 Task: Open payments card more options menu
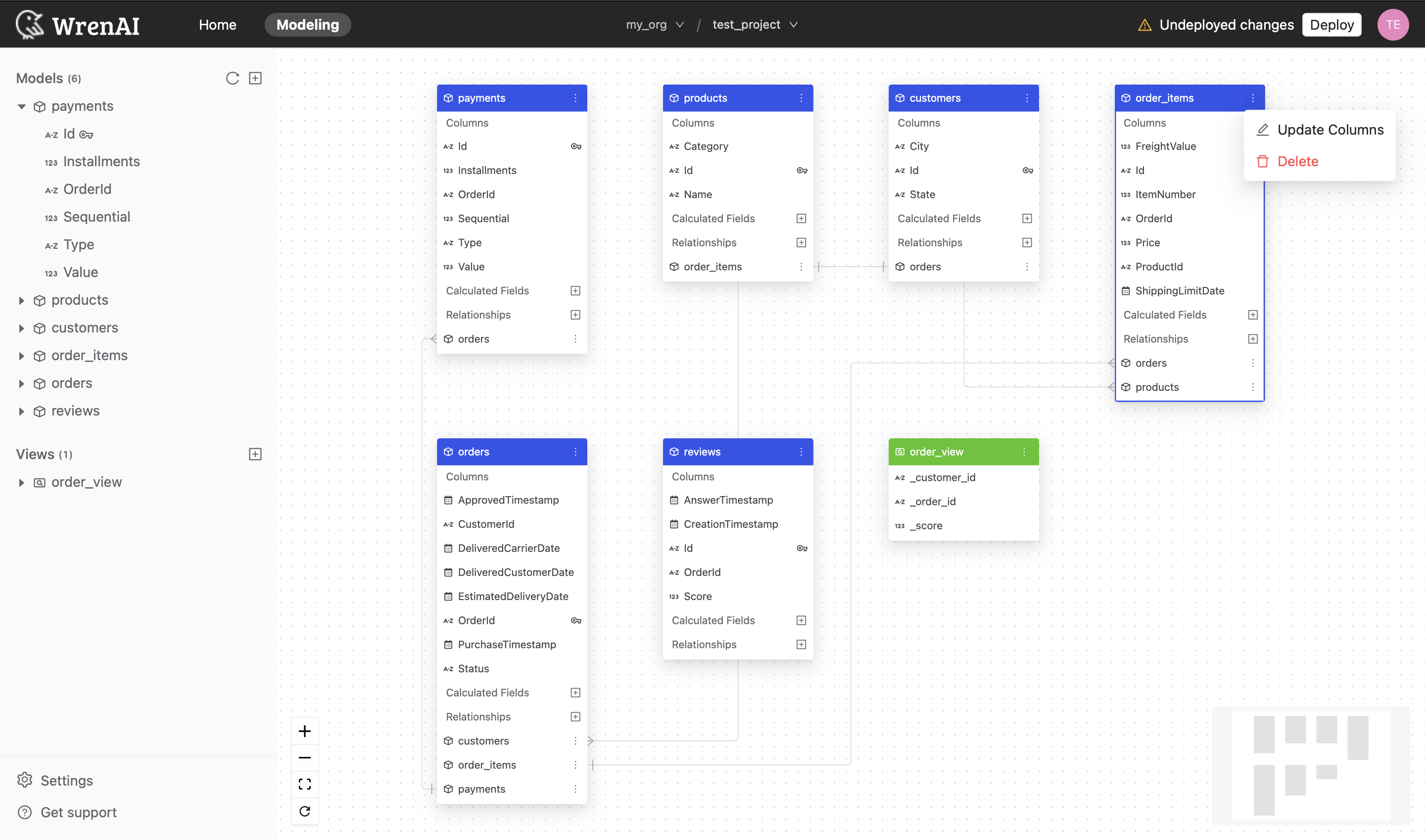tap(575, 98)
